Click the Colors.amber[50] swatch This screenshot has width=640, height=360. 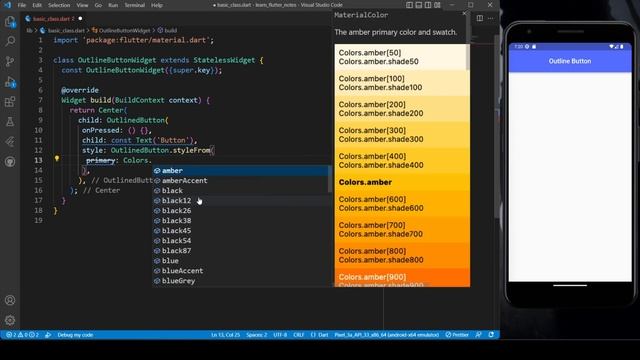[x=400, y=57]
